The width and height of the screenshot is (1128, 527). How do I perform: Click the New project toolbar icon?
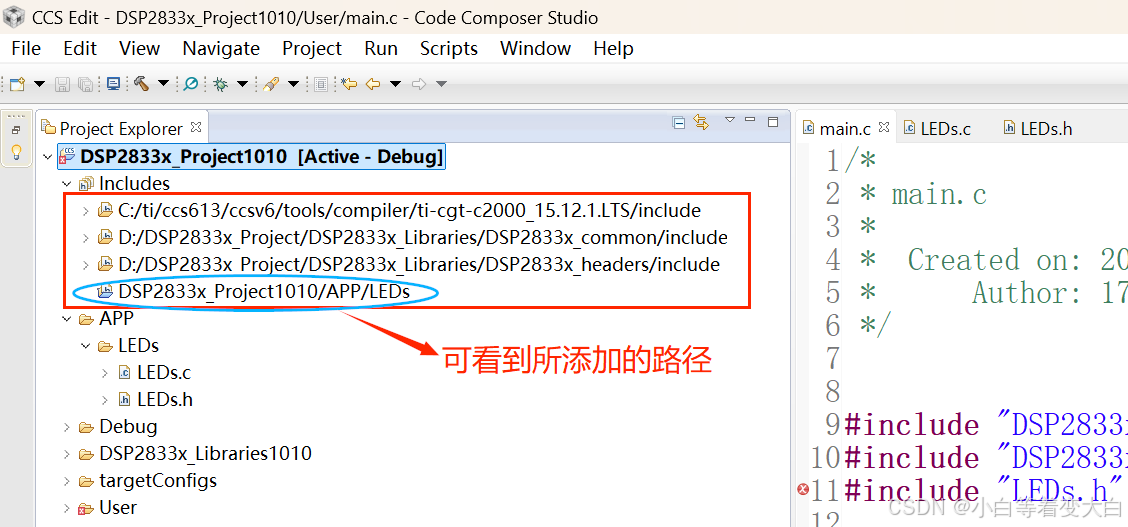(17, 84)
